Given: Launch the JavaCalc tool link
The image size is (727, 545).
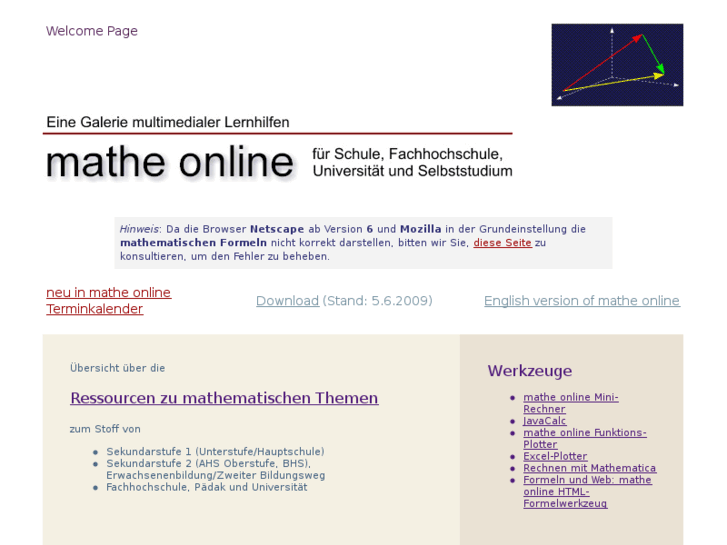Looking at the screenshot, I should pos(545,421).
